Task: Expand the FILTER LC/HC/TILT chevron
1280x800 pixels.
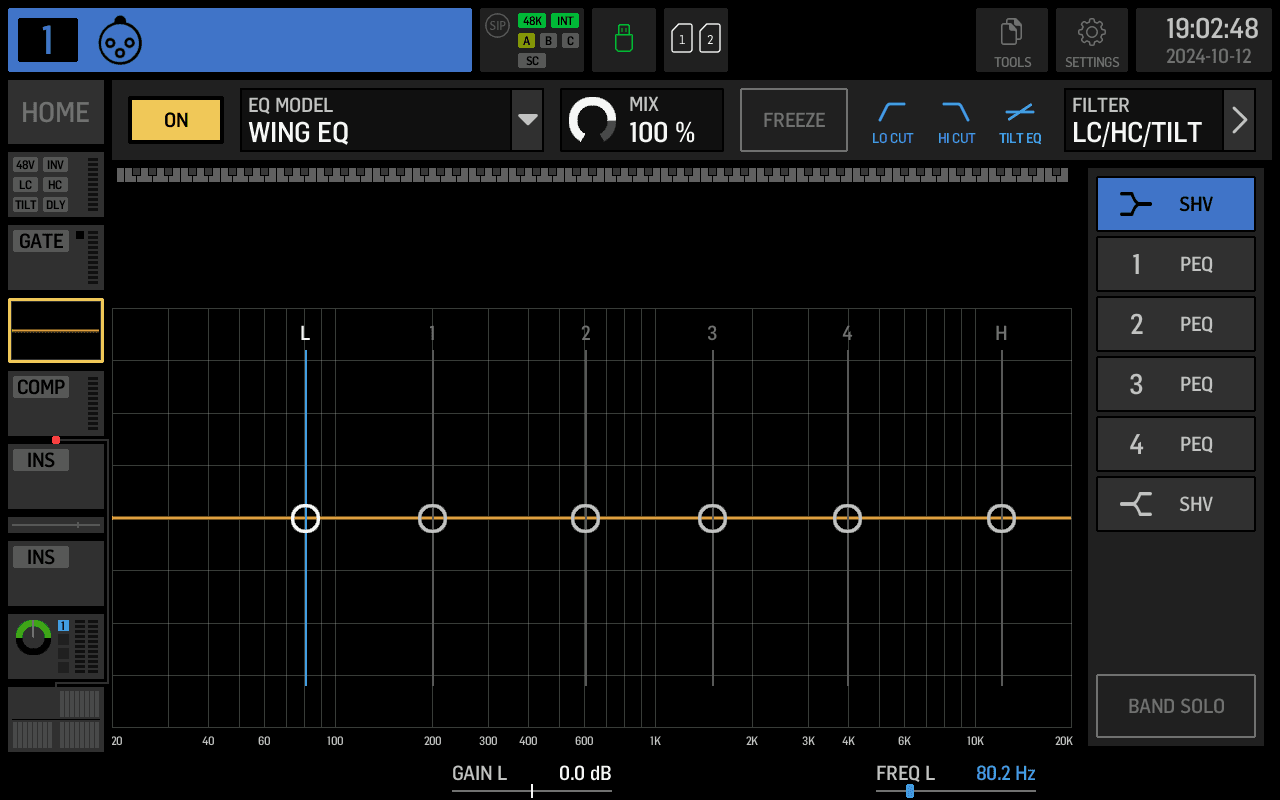Action: (1240, 120)
